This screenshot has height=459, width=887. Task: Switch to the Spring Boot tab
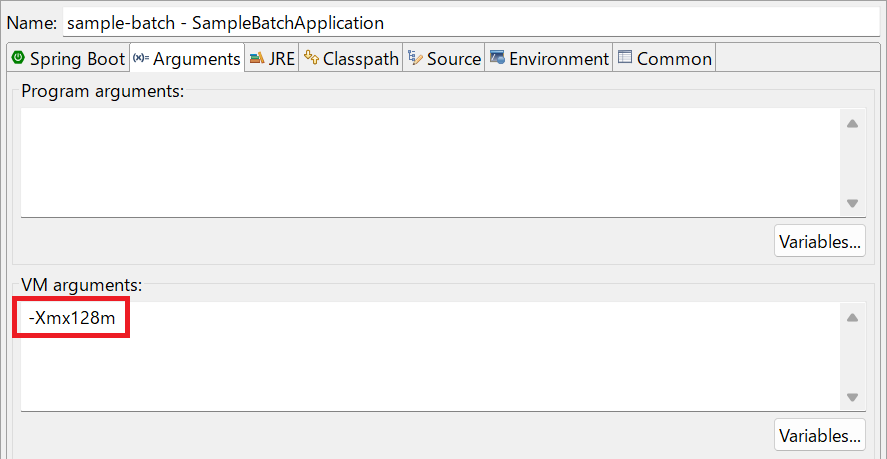68,58
